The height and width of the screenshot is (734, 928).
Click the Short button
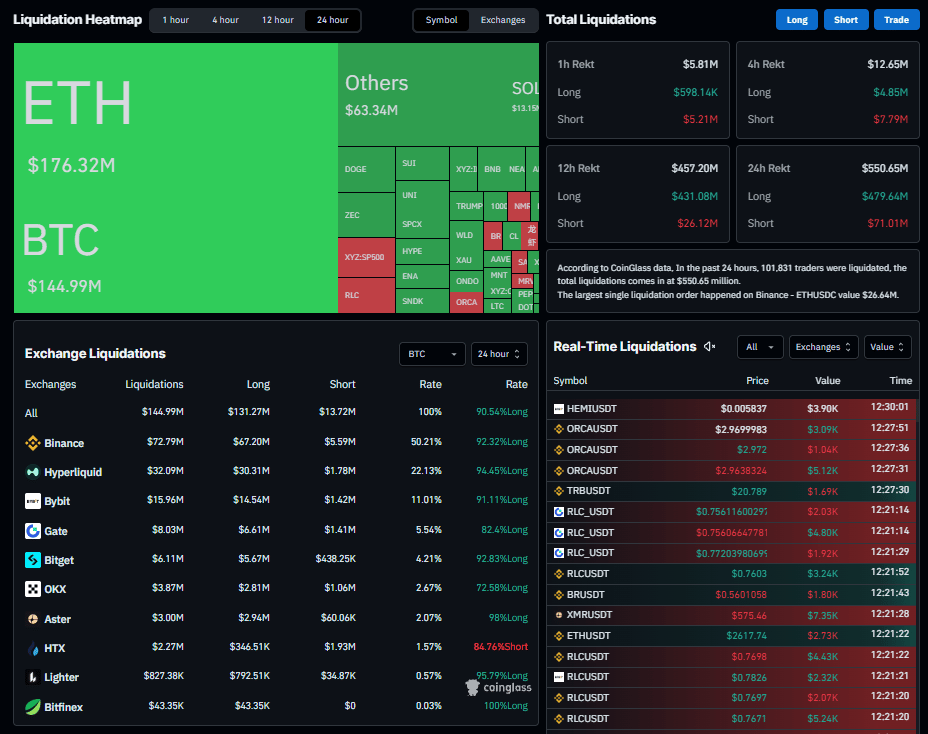pos(846,20)
